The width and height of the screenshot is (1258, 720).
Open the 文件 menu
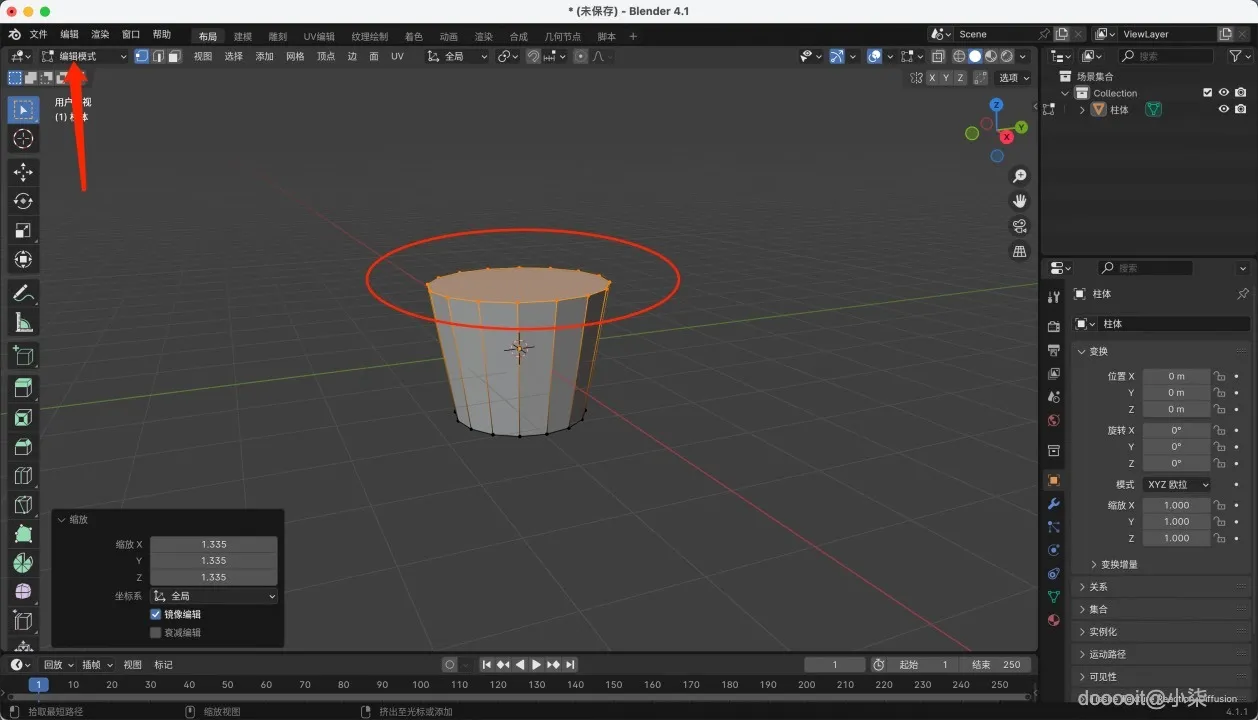38,34
